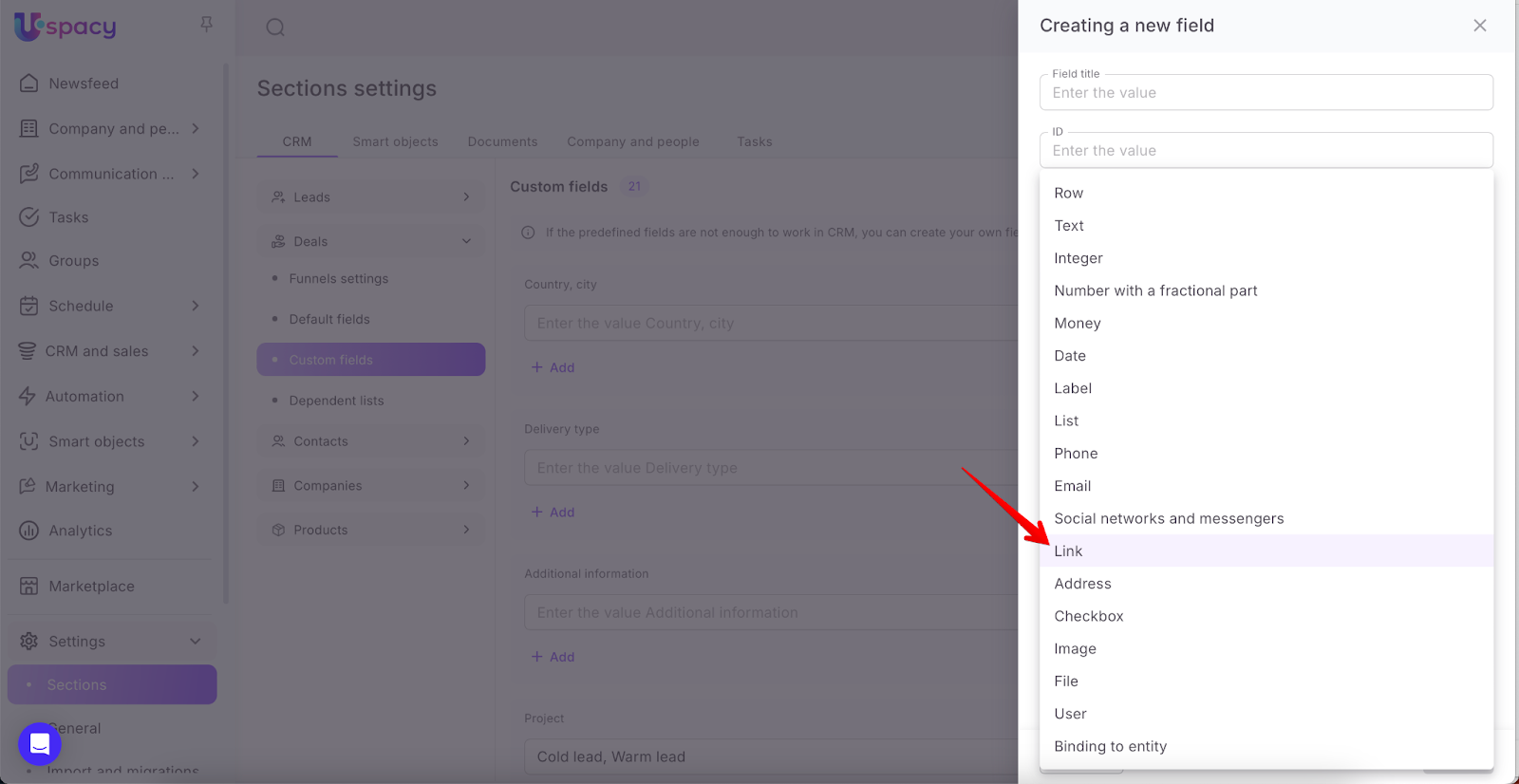Pick the Money field type

point(1077,324)
